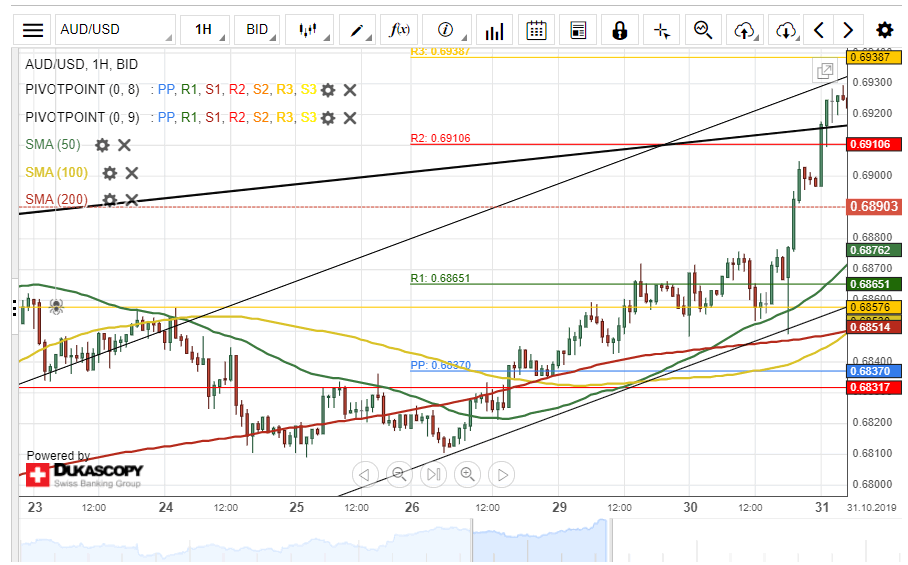Zoom in using chart overlay magnifier plus
Image resolution: width=908 pixels, height=565 pixels.
[x=467, y=474]
